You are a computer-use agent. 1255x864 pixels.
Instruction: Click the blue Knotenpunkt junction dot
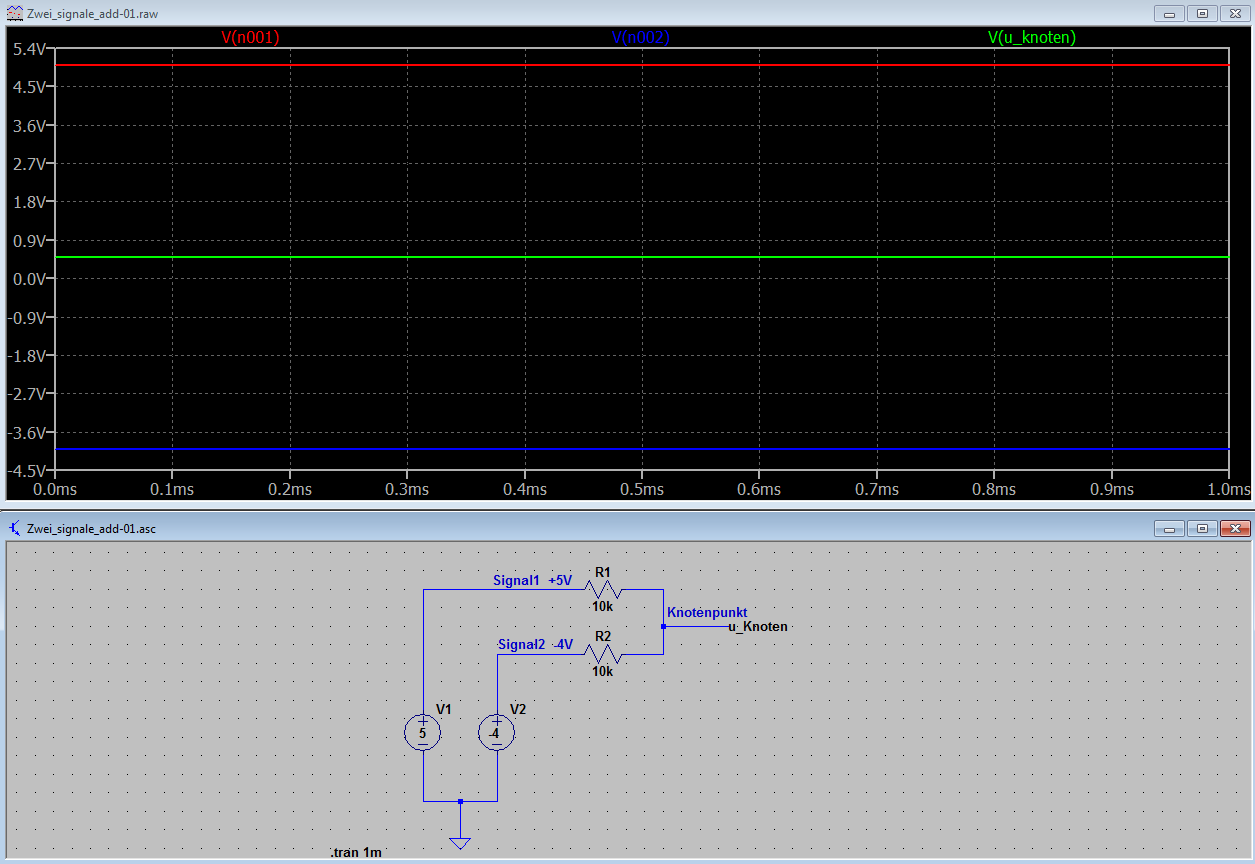pos(663,627)
